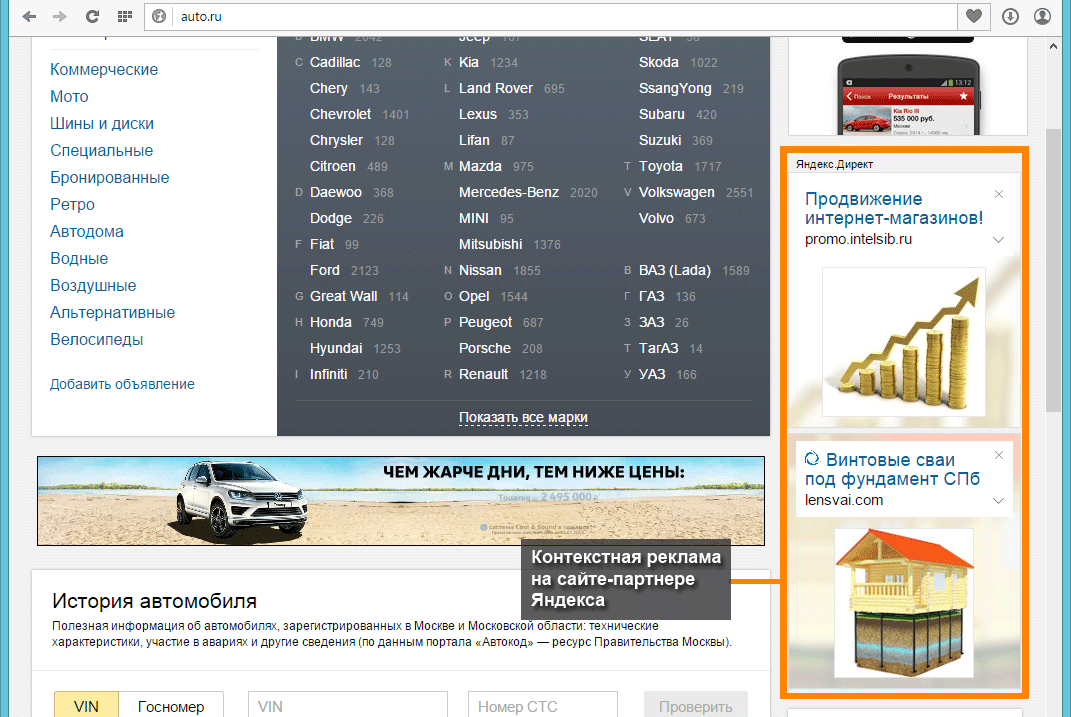Switch to the Госномер tab
The width and height of the screenshot is (1071, 717).
pos(171,705)
